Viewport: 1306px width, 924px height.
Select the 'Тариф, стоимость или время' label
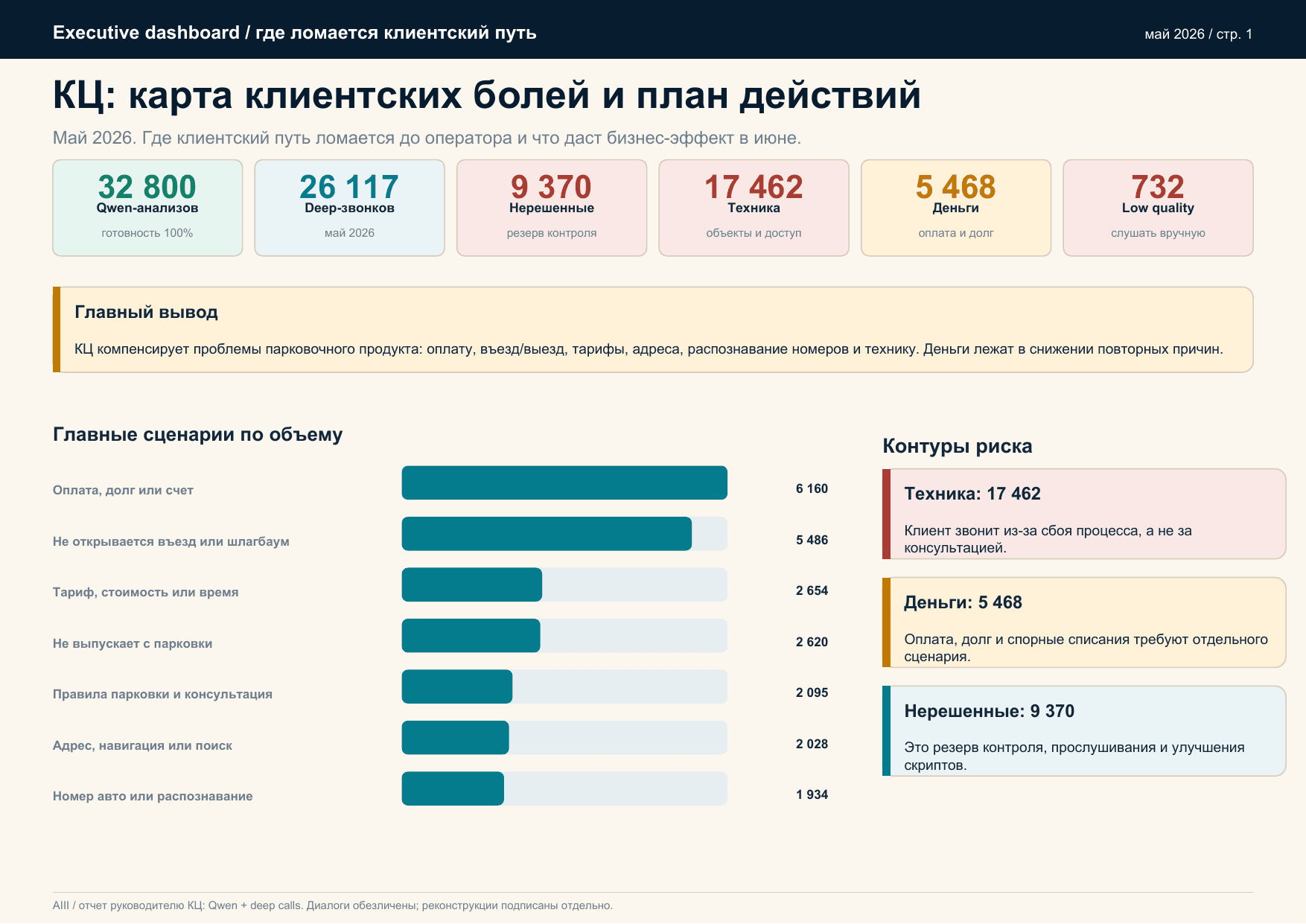146,592
